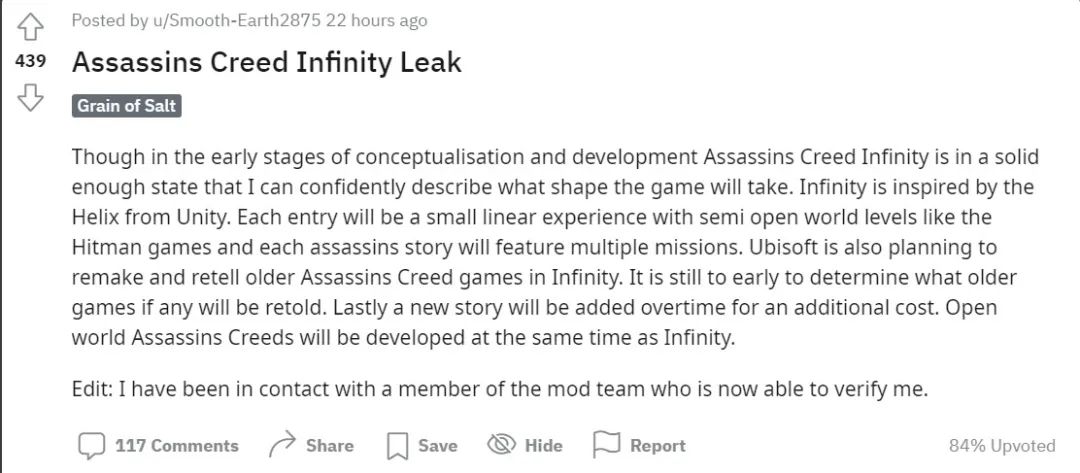Image resolution: width=1080 pixels, height=473 pixels.
Task: Click the Save bookmark icon
Action: (398, 445)
